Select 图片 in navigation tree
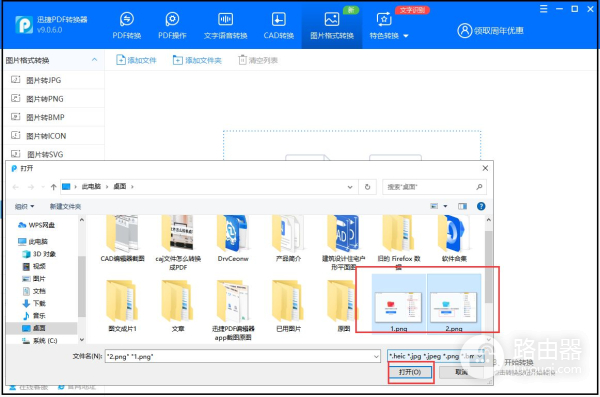This screenshot has width=600, height=397. coord(34,278)
